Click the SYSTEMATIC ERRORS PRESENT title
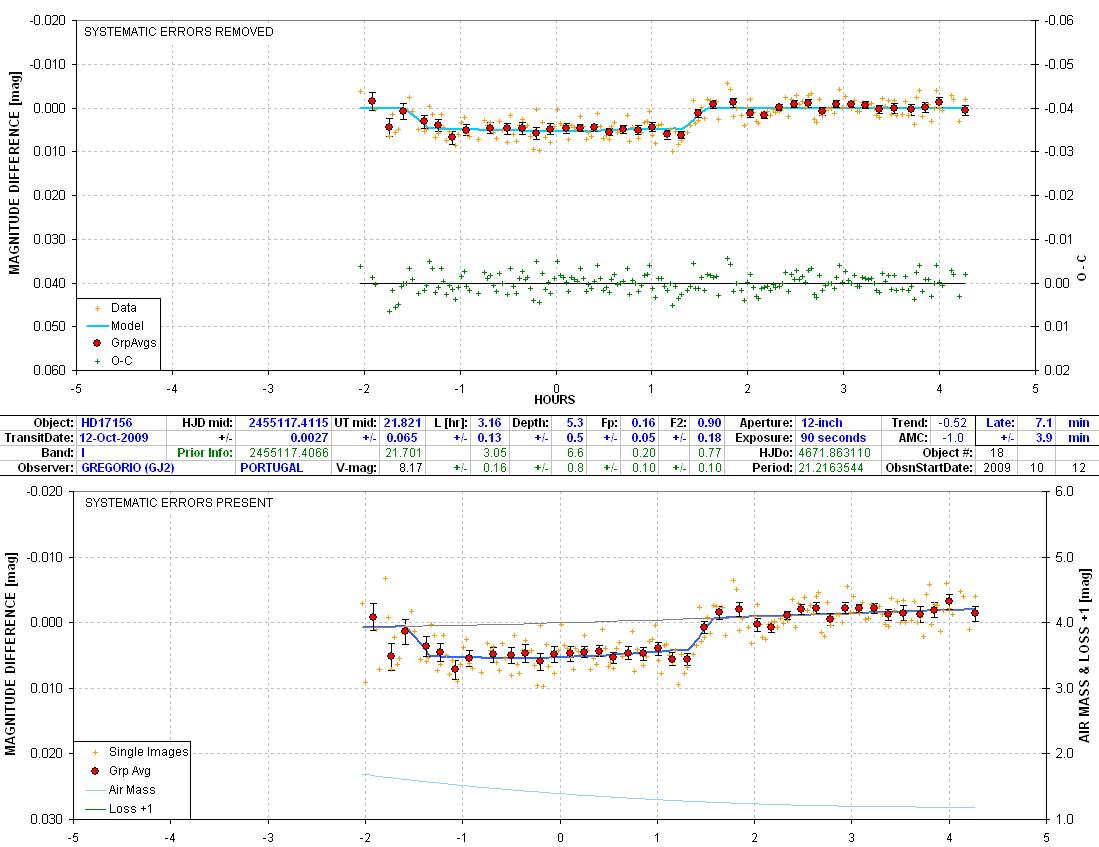 pos(179,503)
